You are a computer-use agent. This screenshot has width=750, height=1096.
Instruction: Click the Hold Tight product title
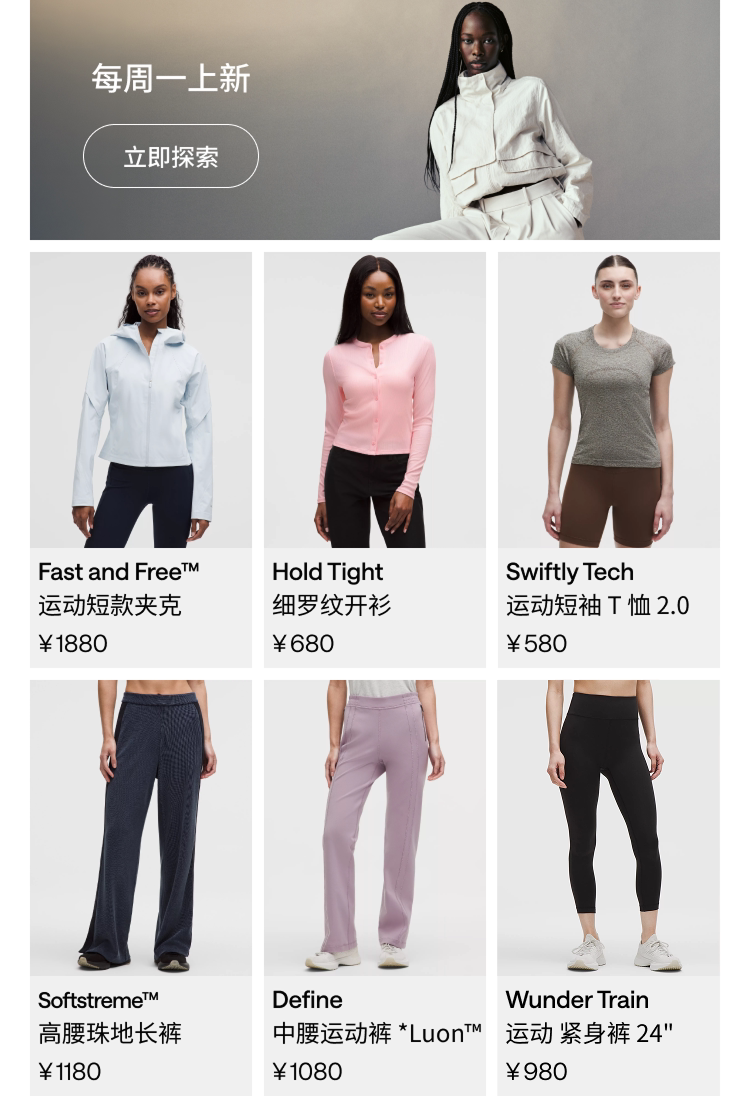(327, 572)
